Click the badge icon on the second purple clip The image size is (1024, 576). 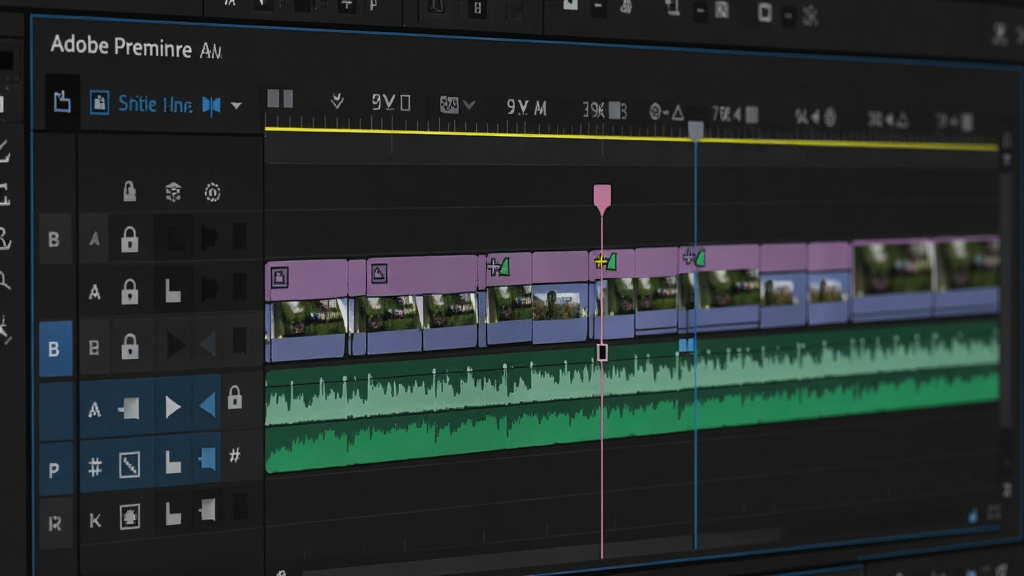(379, 273)
